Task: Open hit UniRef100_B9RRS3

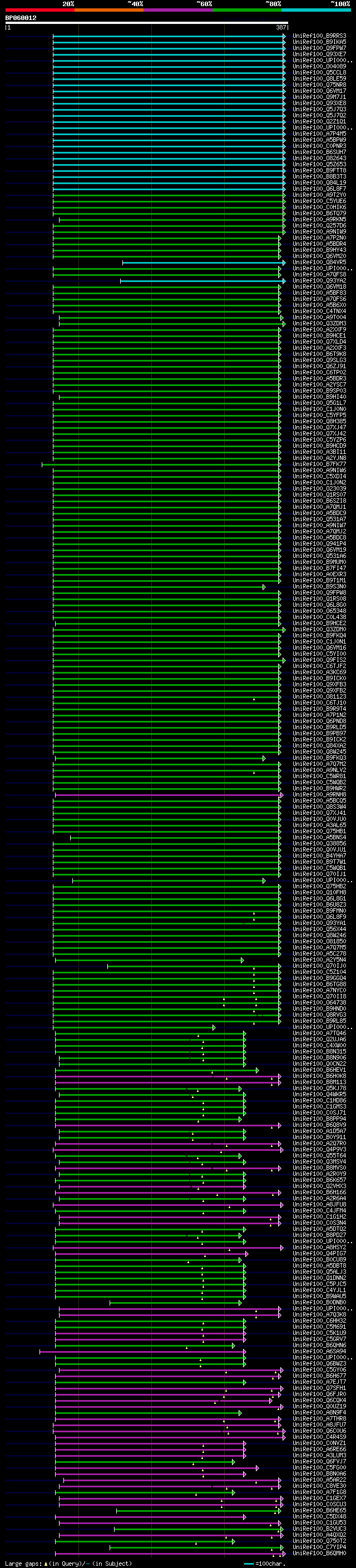Action: 319,36
